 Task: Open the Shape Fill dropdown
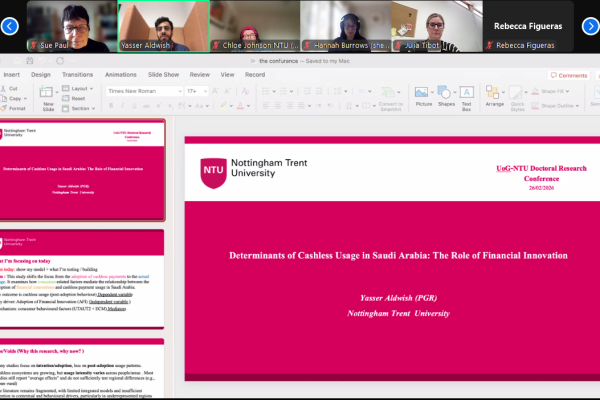click(x=550, y=91)
